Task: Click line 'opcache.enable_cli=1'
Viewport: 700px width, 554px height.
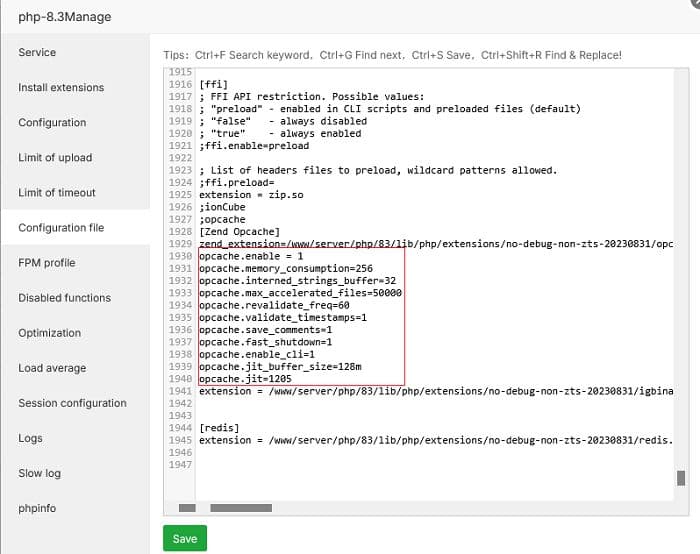Action: click(257, 354)
